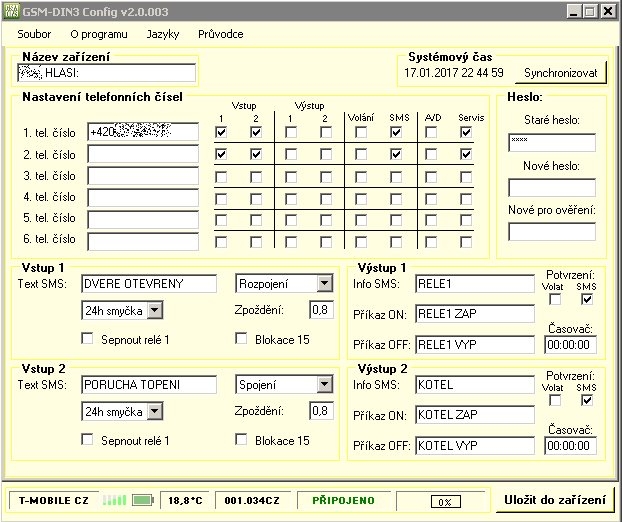
Task: Enable Sepnout relé 1 under Vstup 1
Action: click(x=88, y=339)
